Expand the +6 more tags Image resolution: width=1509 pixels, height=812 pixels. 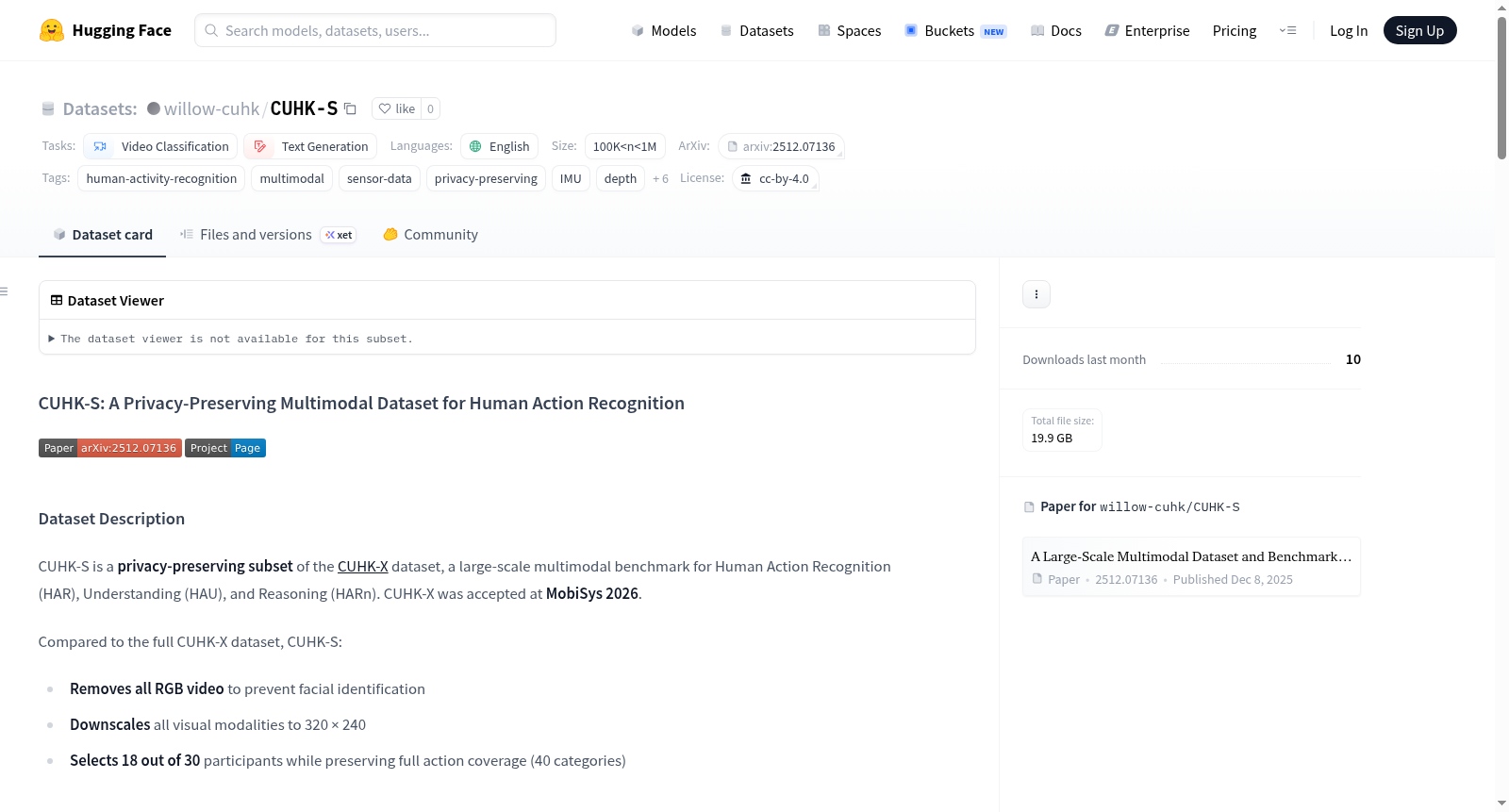[x=660, y=178]
